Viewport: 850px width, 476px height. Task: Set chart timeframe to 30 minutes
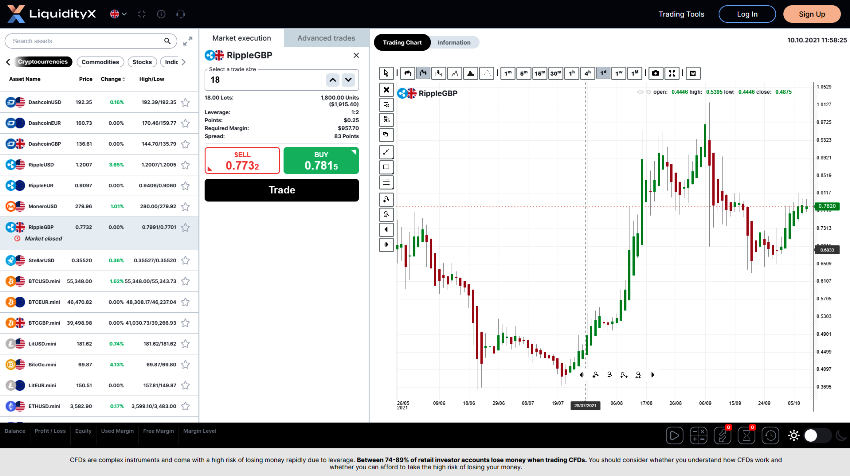(555, 73)
